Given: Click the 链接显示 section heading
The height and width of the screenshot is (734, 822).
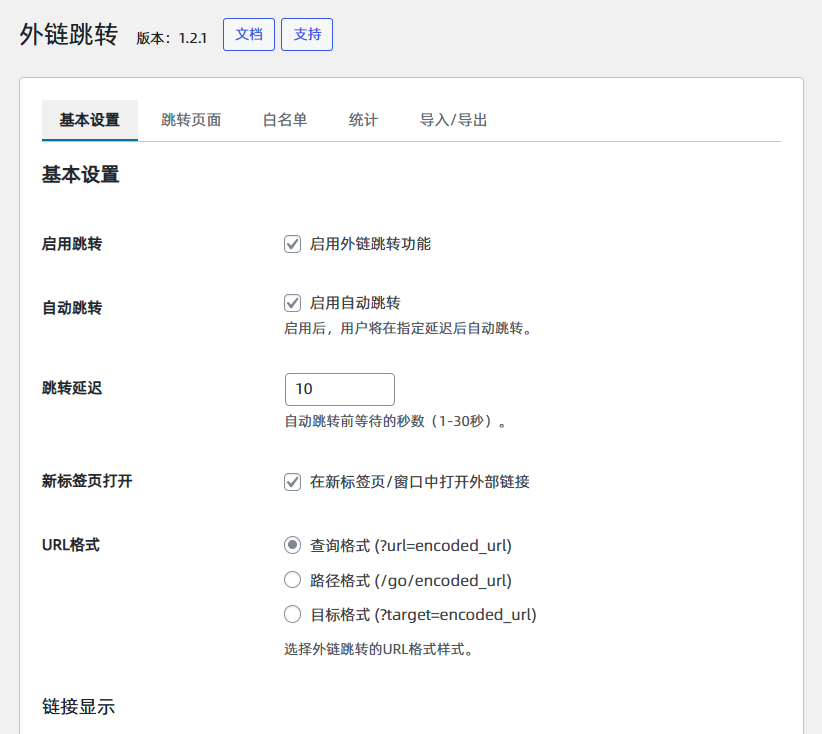Looking at the screenshot, I should tap(78, 706).
